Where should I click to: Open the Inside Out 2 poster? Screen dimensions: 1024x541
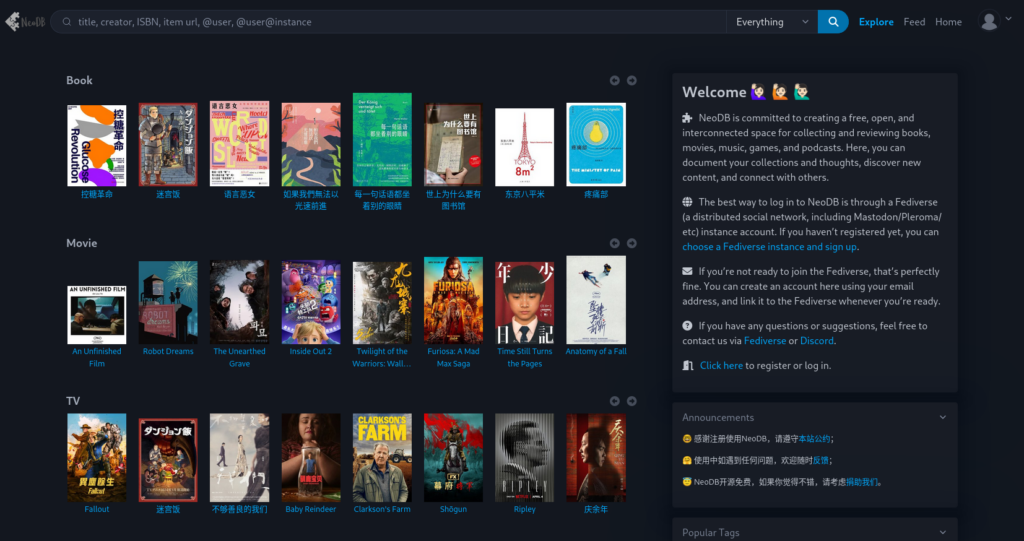click(x=311, y=303)
